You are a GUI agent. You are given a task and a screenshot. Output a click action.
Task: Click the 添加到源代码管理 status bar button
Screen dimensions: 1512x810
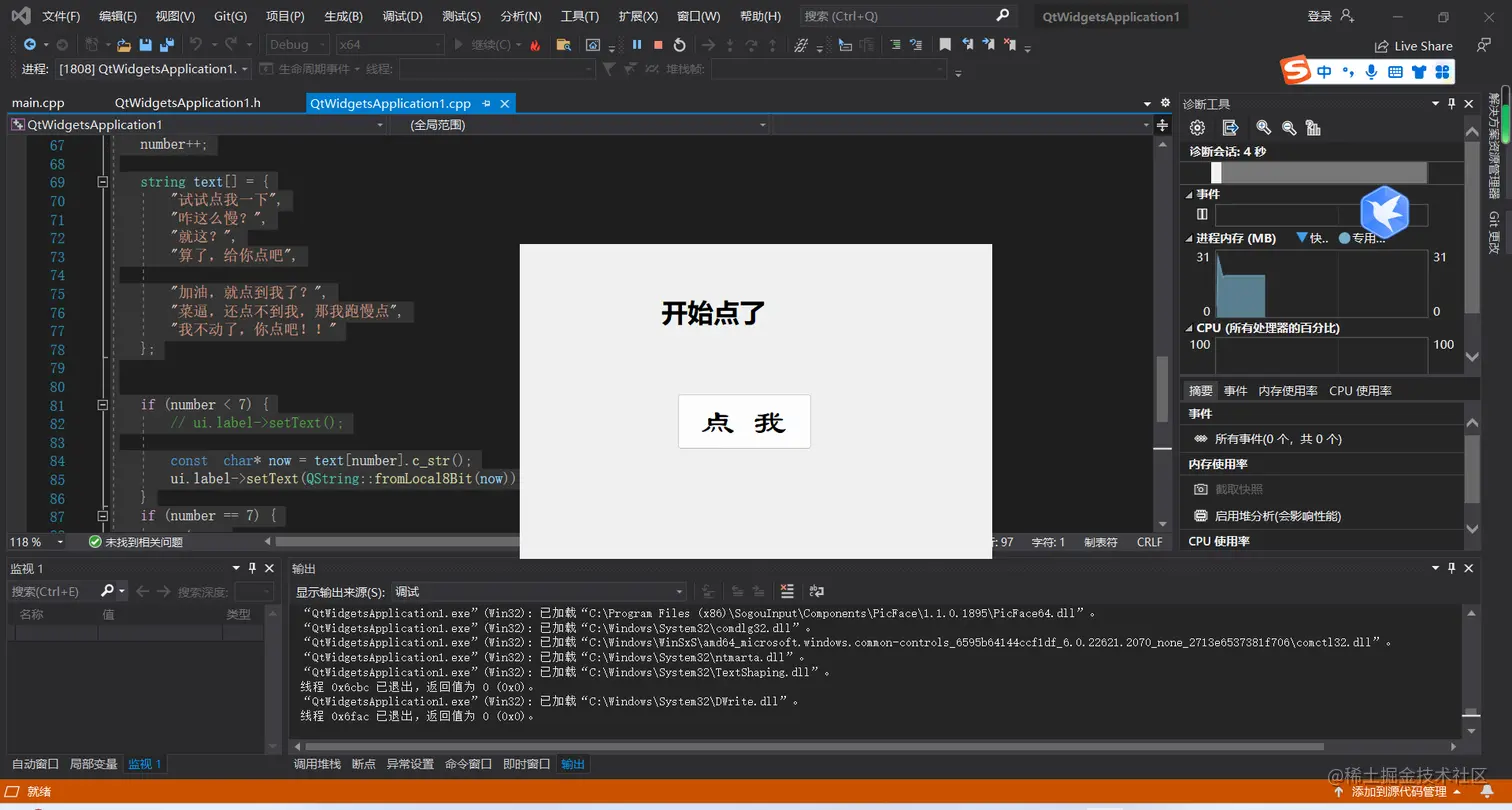[x=1399, y=792]
